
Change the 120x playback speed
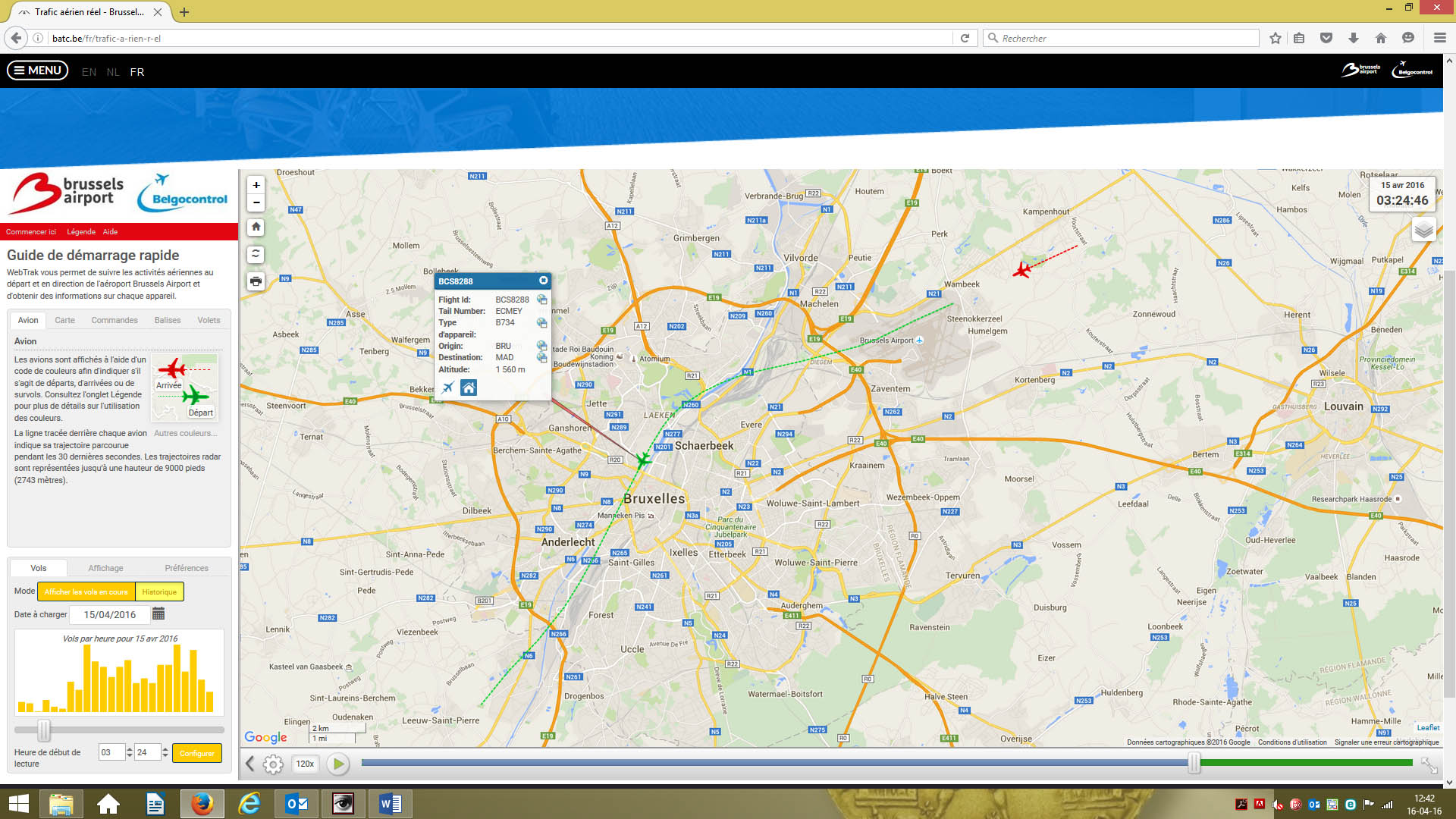pos(305,764)
